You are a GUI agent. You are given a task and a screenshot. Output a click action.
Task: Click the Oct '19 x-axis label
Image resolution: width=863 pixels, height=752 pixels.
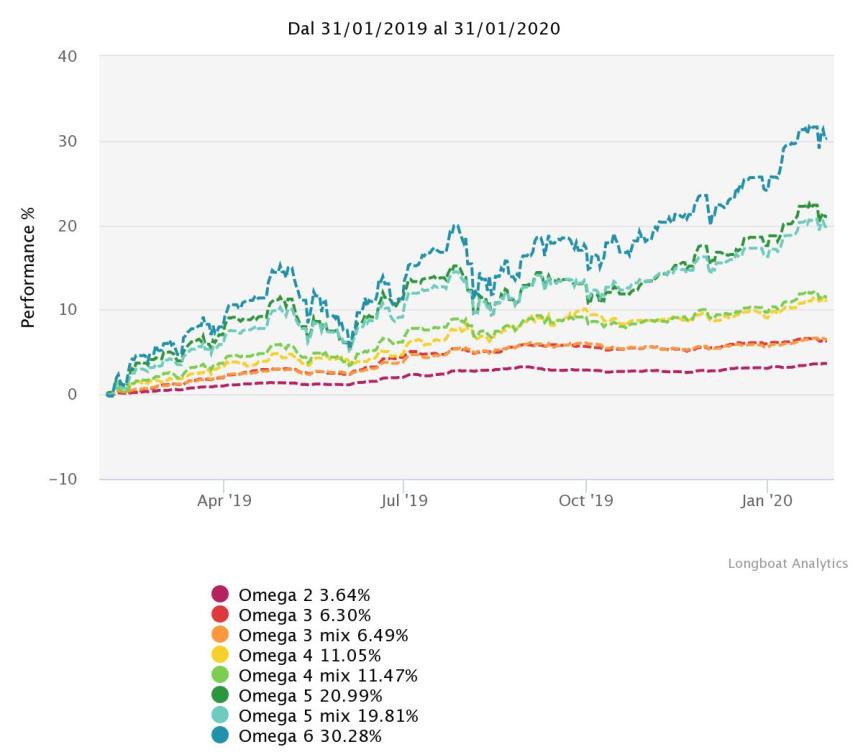[x=586, y=499]
